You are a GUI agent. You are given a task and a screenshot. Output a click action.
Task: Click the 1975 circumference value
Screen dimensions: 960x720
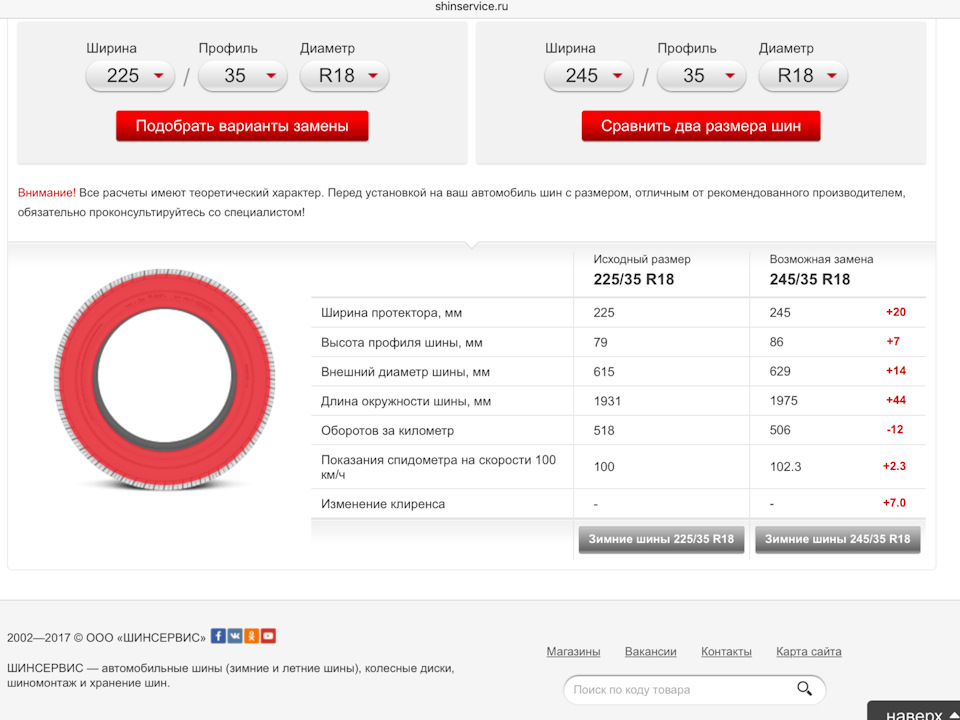click(784, 401)
